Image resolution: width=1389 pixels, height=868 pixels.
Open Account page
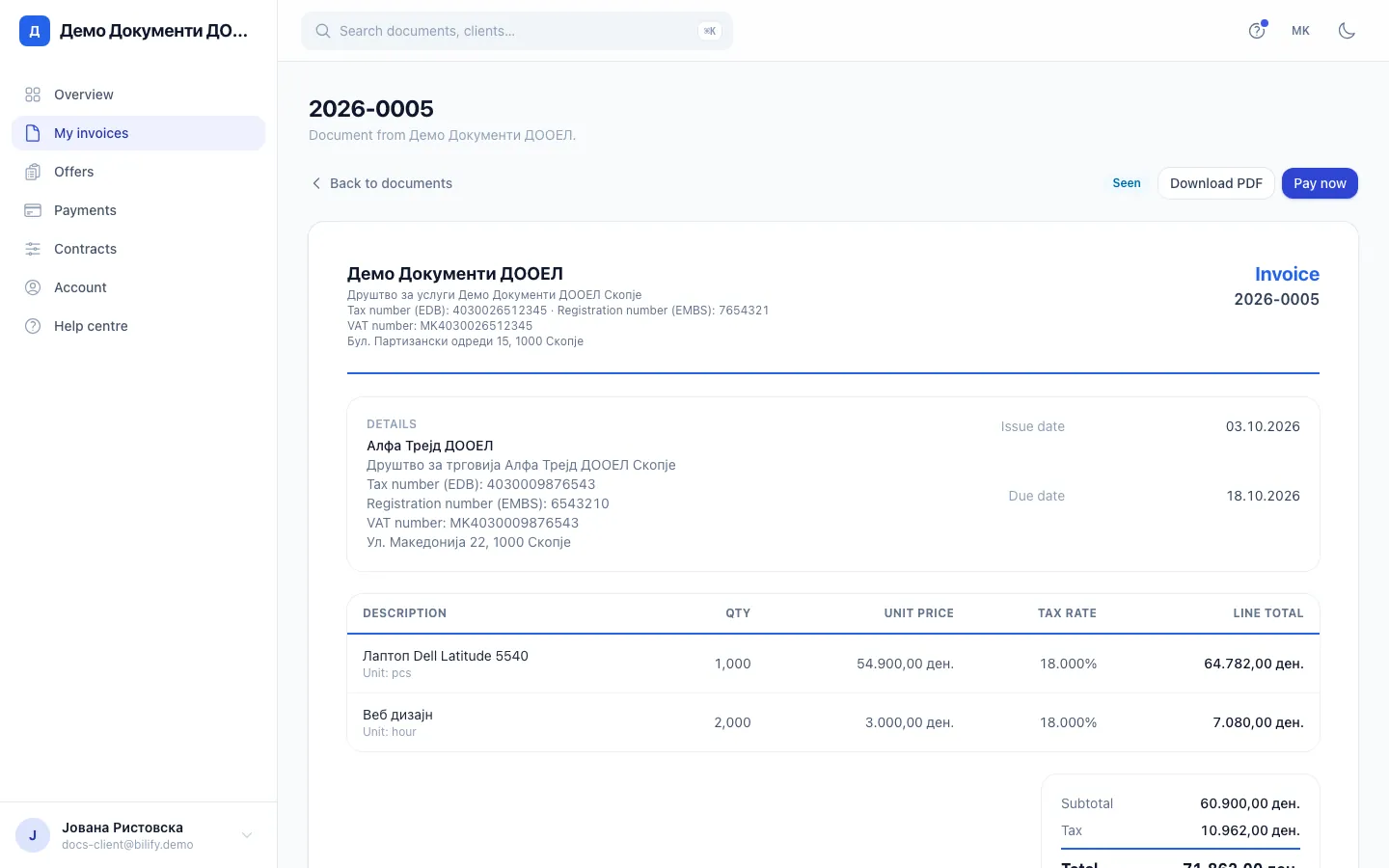coord(138,287)
